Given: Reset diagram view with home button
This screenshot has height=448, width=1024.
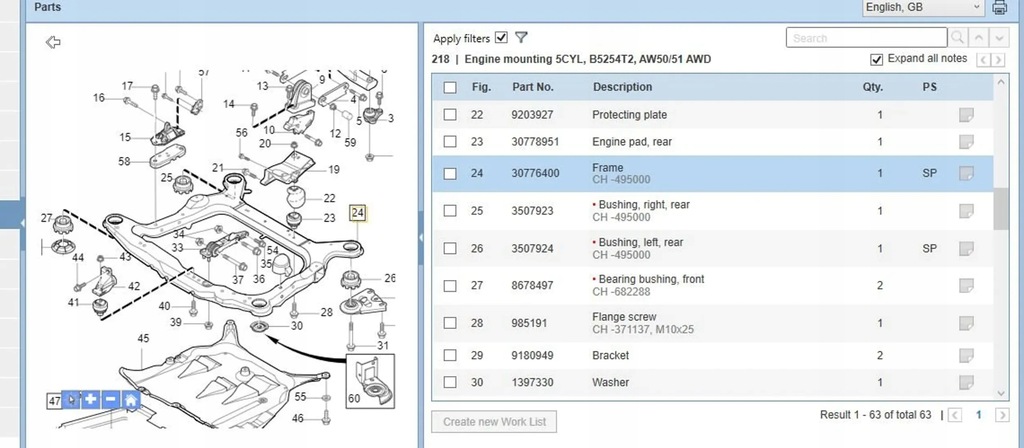Looking at the screenshot, I should (x=131, y=400).
